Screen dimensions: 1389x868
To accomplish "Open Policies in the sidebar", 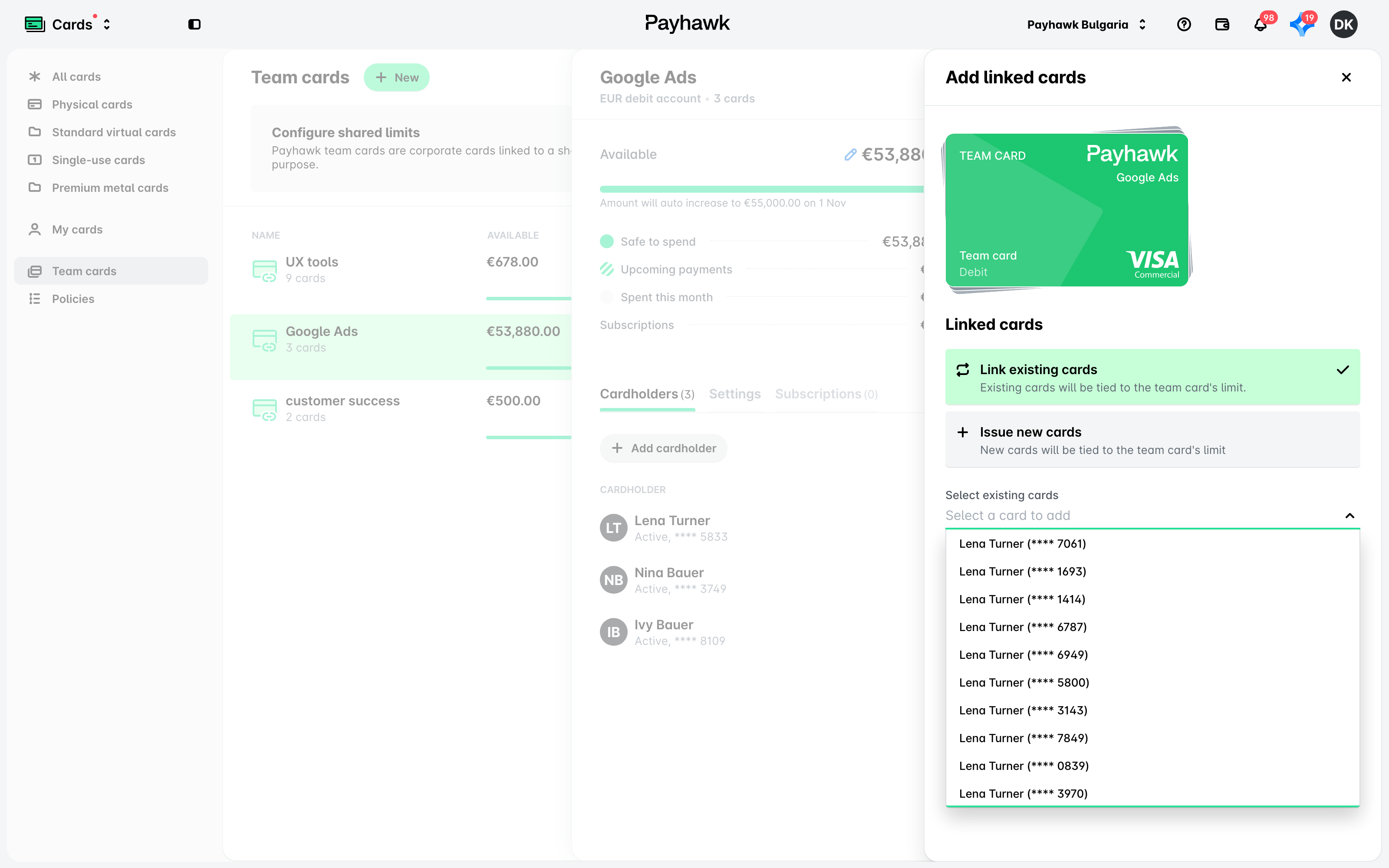I will 112,299.
